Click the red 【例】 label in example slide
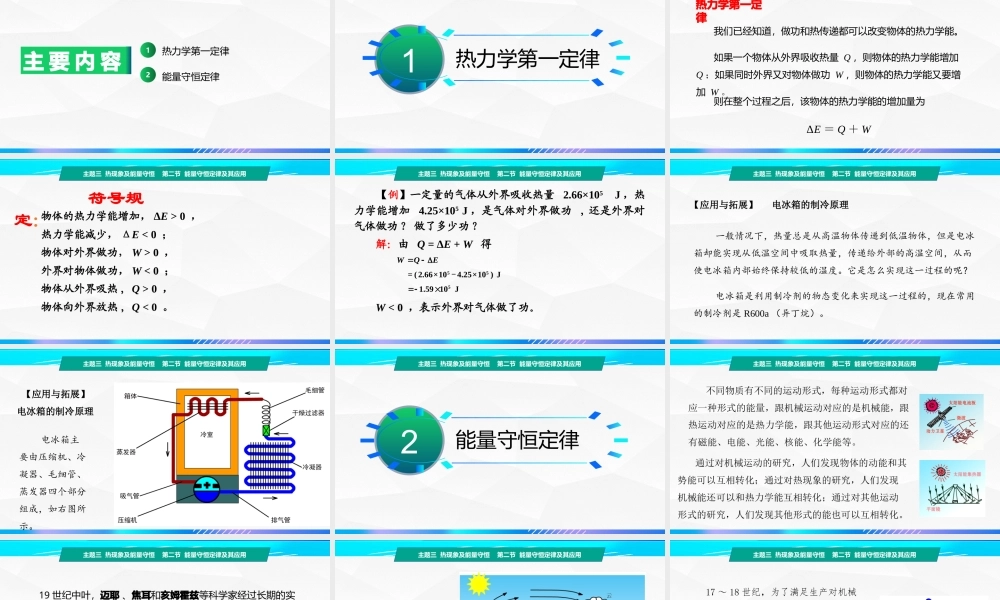This screenshot has height=600, width=1000. tap(393, 194)
